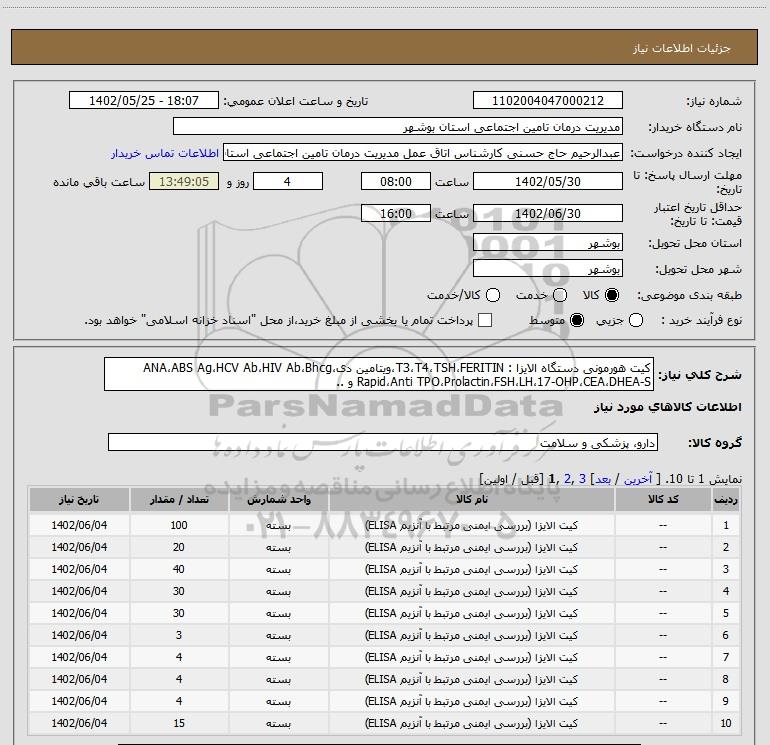
Task: Go to page 2 of results
Action: tap(568, 478)
